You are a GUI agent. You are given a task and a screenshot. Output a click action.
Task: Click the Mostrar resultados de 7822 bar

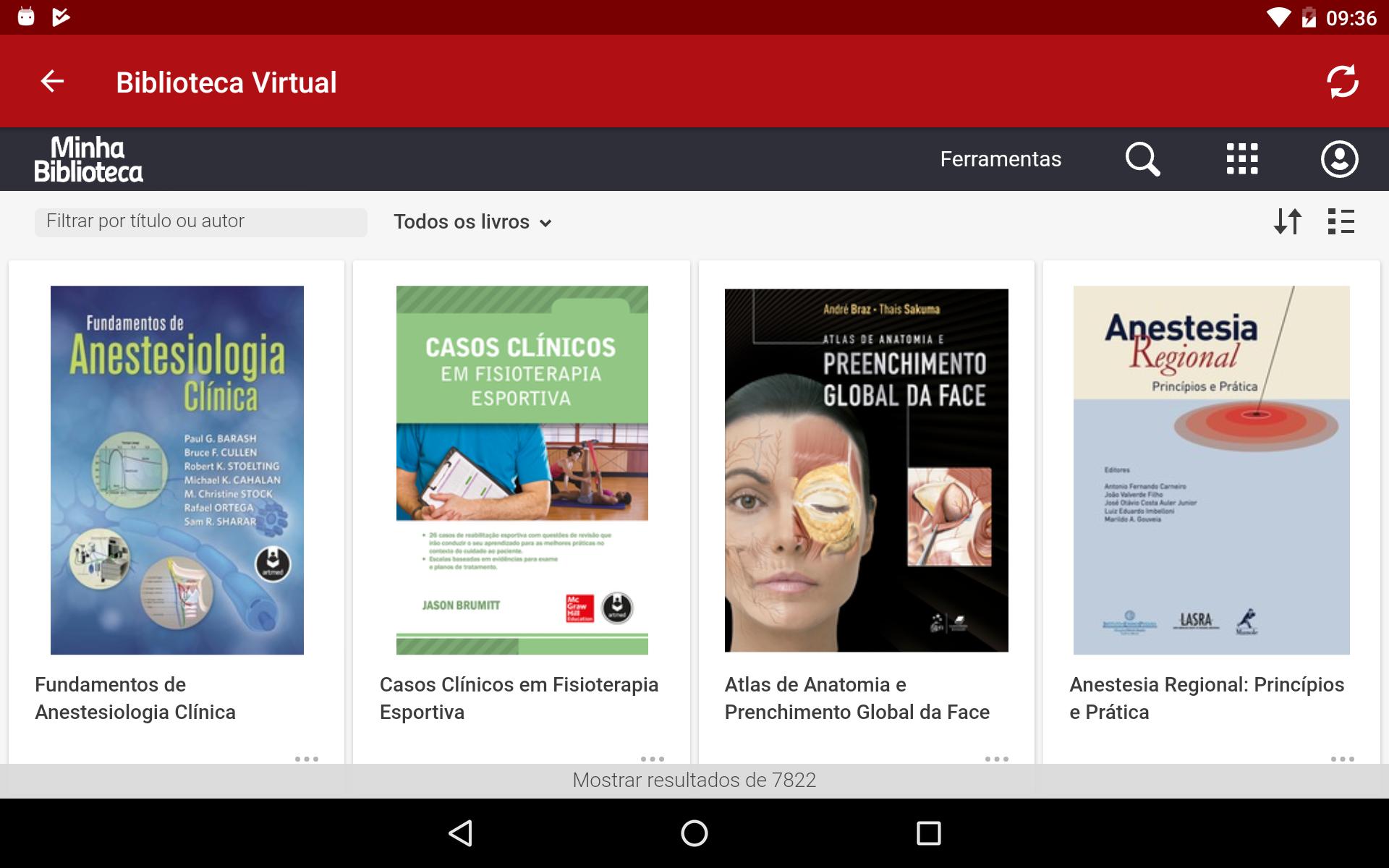pos(694,780)
